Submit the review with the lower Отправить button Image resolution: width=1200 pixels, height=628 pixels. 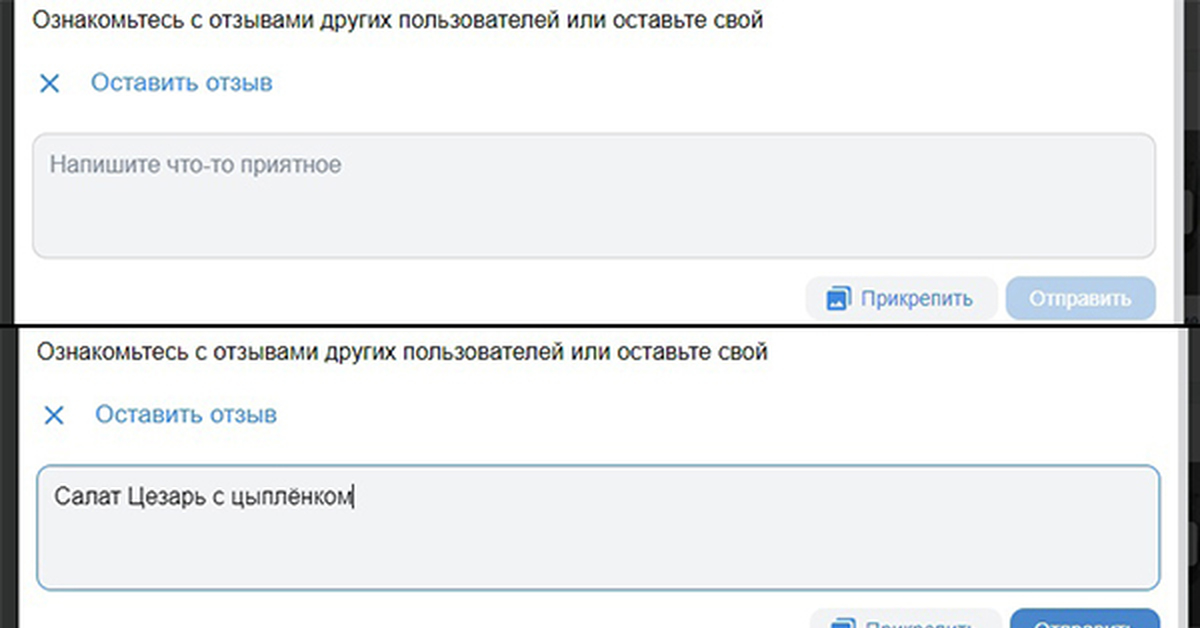point(1084,620)
